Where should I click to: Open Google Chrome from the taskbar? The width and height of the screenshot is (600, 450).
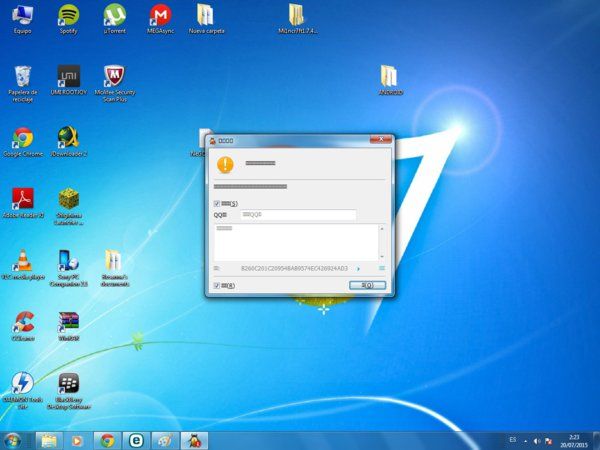pos(107,441)
